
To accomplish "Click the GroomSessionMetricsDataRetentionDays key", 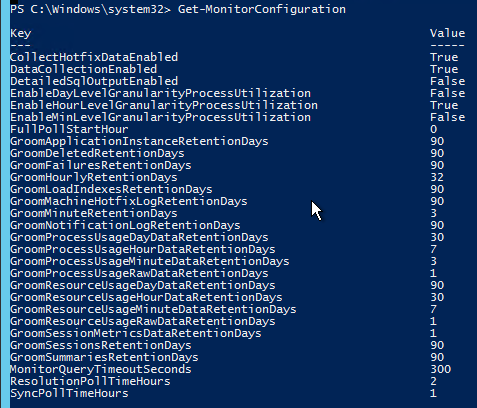I will click(136, 333).
